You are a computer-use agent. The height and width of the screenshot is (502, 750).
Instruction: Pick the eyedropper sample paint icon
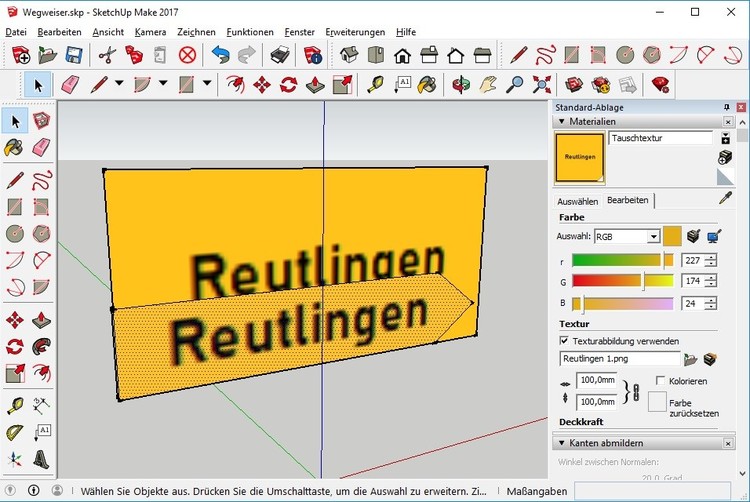click(725, 198)
